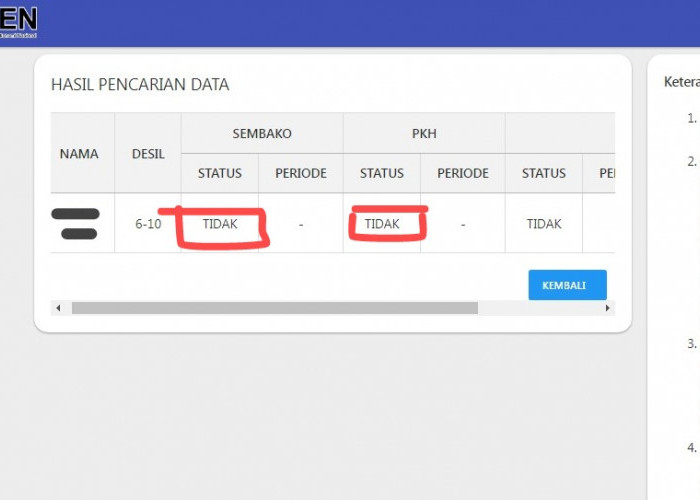
Task: Click the DESIL column header
Action: (148, 154)
